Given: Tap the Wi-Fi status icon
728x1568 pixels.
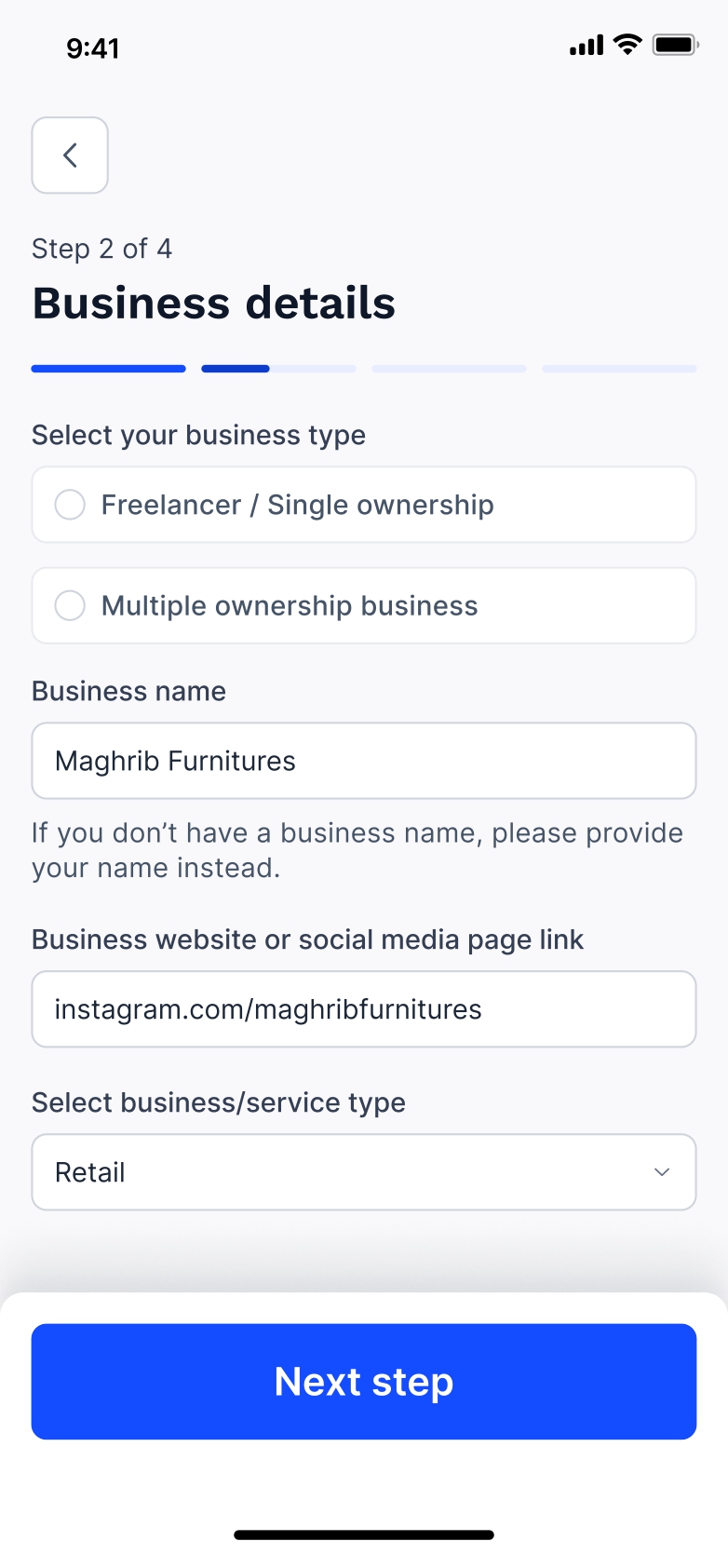Looking at the screenshot, I should tap(628, 44).
